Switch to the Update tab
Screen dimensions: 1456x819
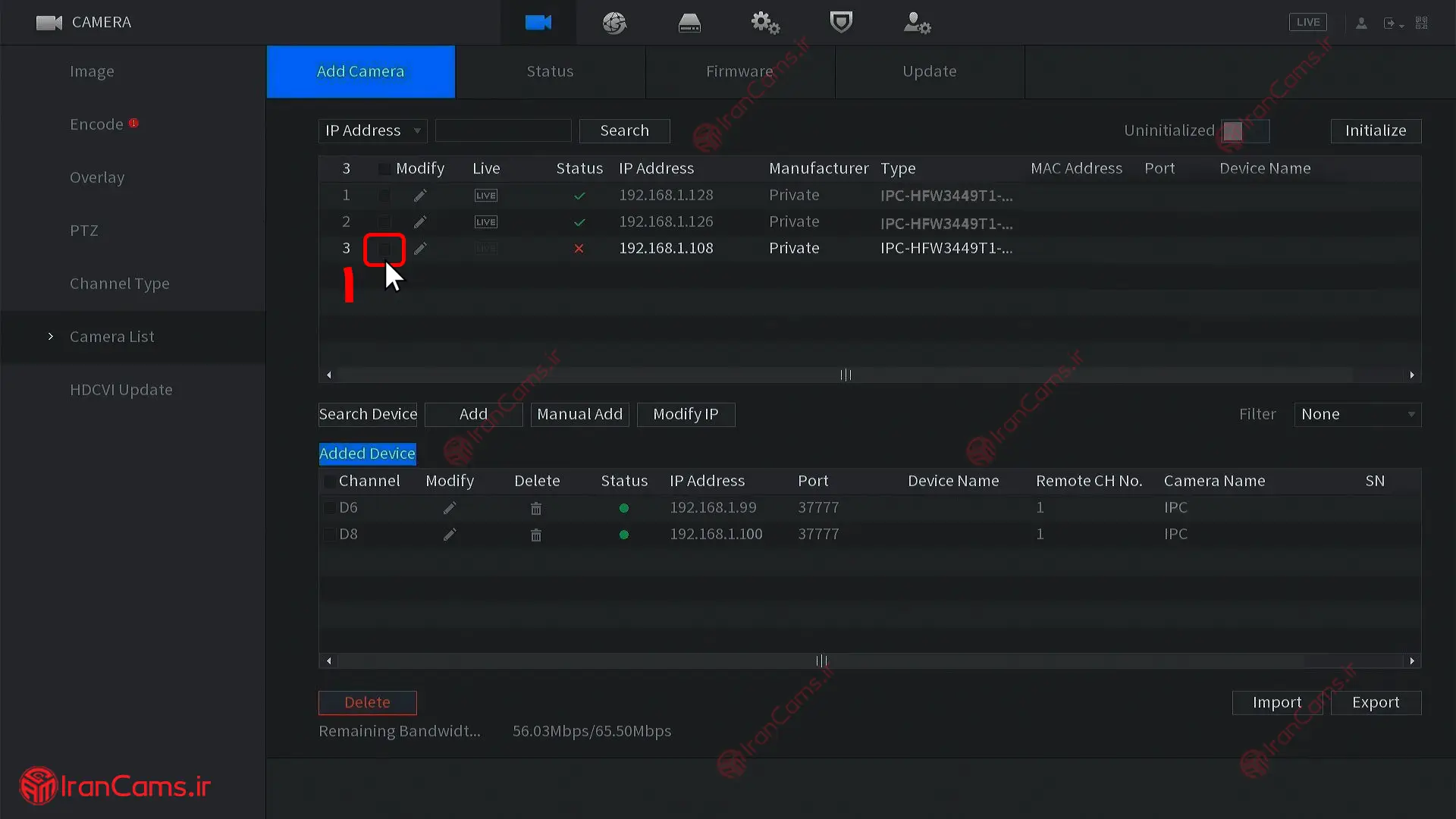coord(930,71)
